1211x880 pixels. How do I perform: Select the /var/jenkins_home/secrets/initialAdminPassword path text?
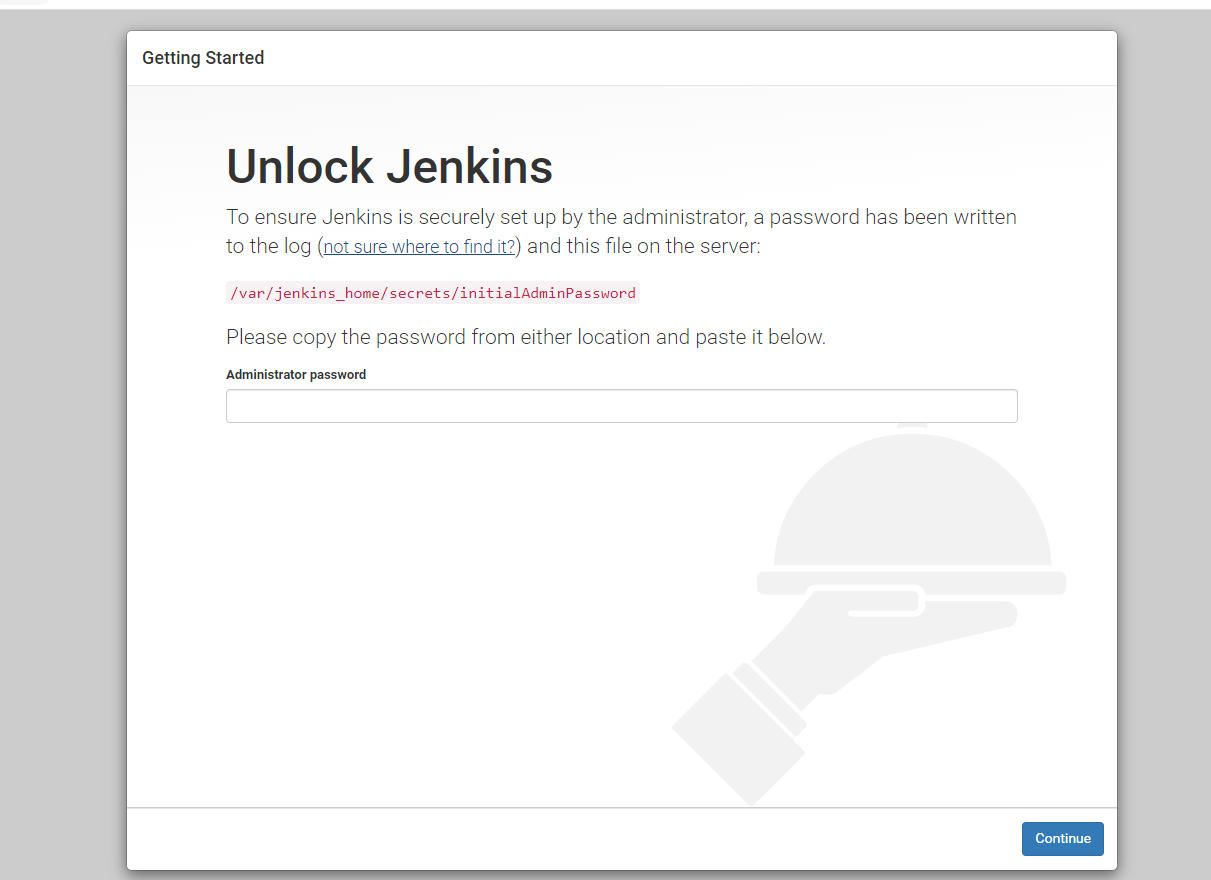[432, 293]
